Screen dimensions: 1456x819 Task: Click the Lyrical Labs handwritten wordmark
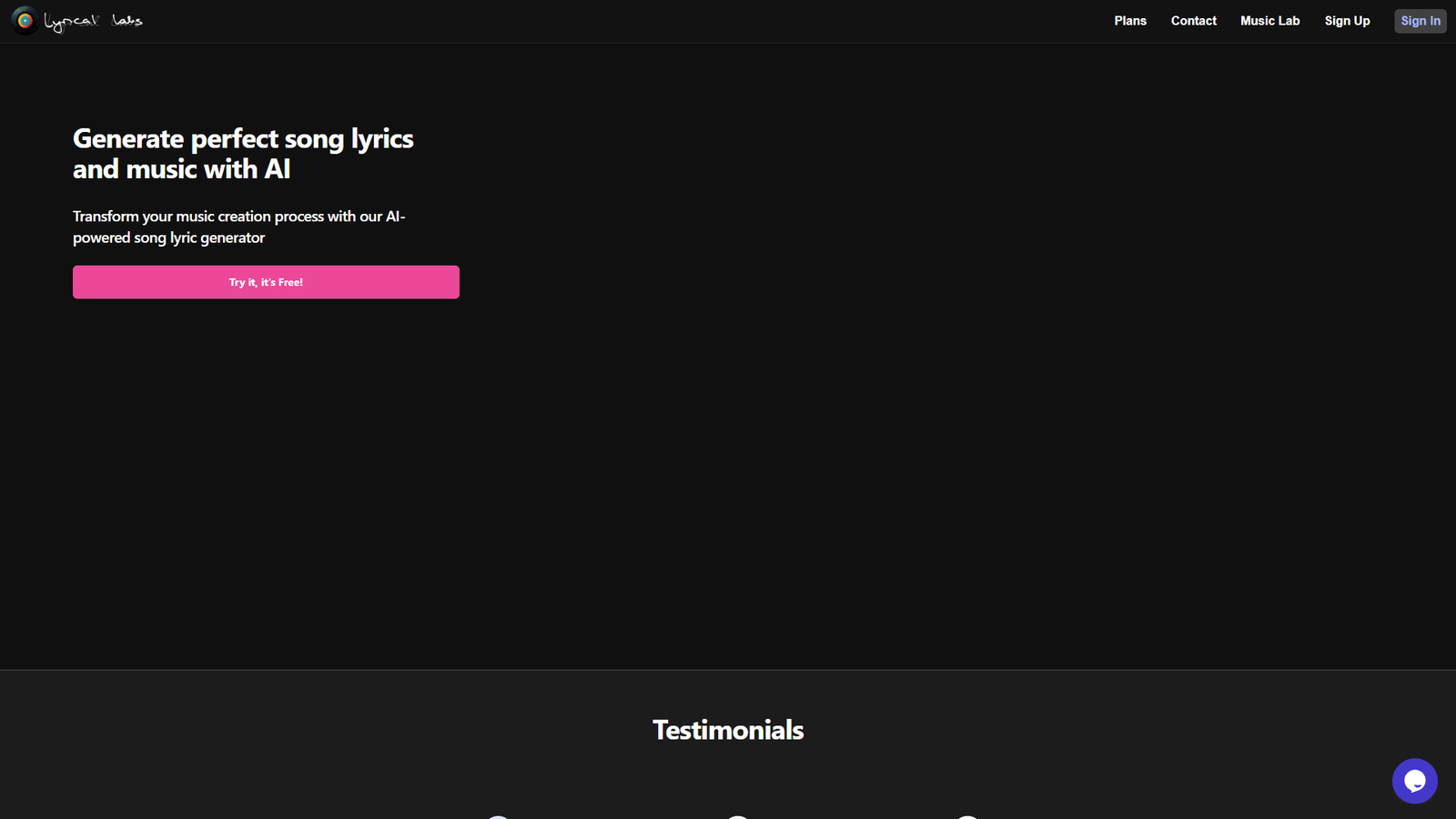tap(94, 20)
